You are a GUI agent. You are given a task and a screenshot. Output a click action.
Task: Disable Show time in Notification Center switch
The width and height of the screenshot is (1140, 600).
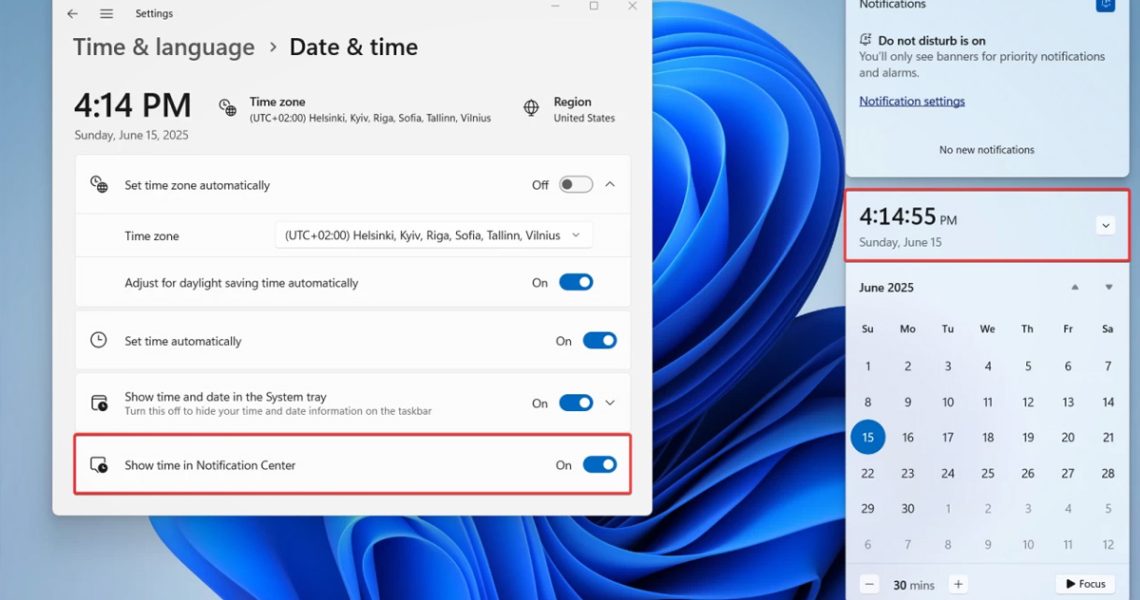click(600, 465)
